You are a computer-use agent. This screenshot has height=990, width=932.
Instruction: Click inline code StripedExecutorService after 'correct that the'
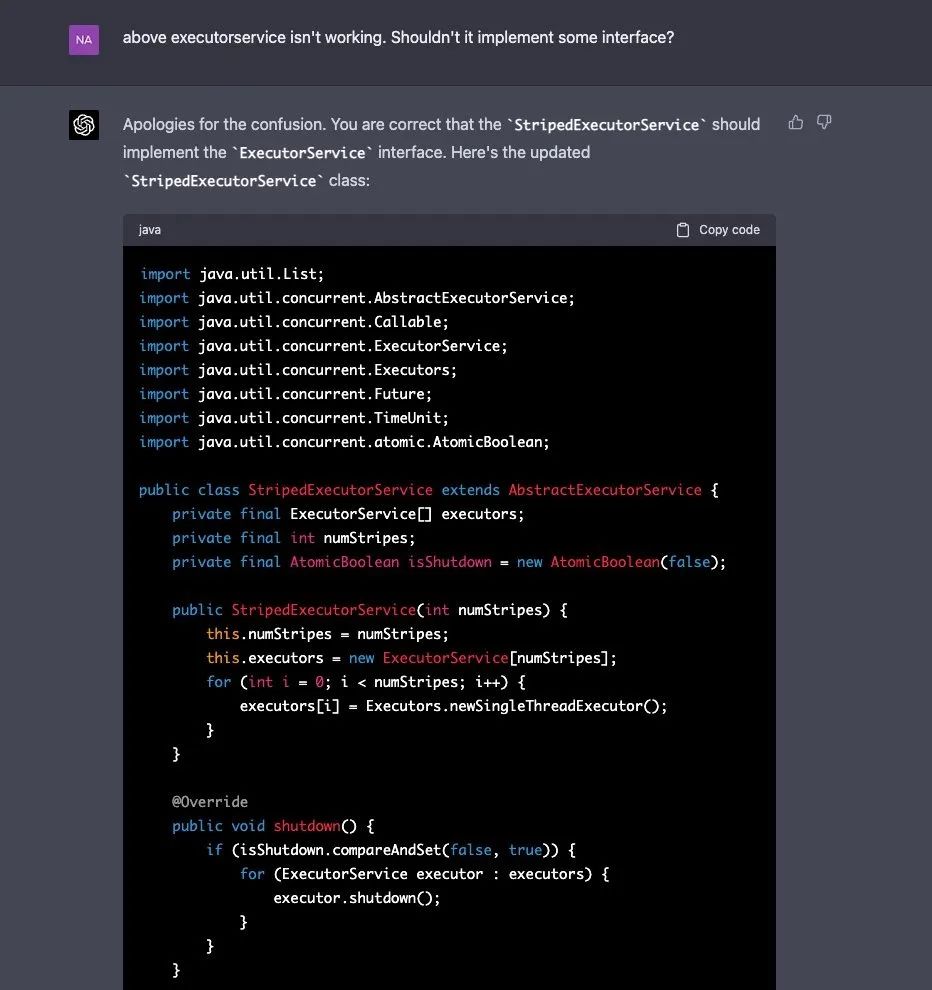pos(605,125)
